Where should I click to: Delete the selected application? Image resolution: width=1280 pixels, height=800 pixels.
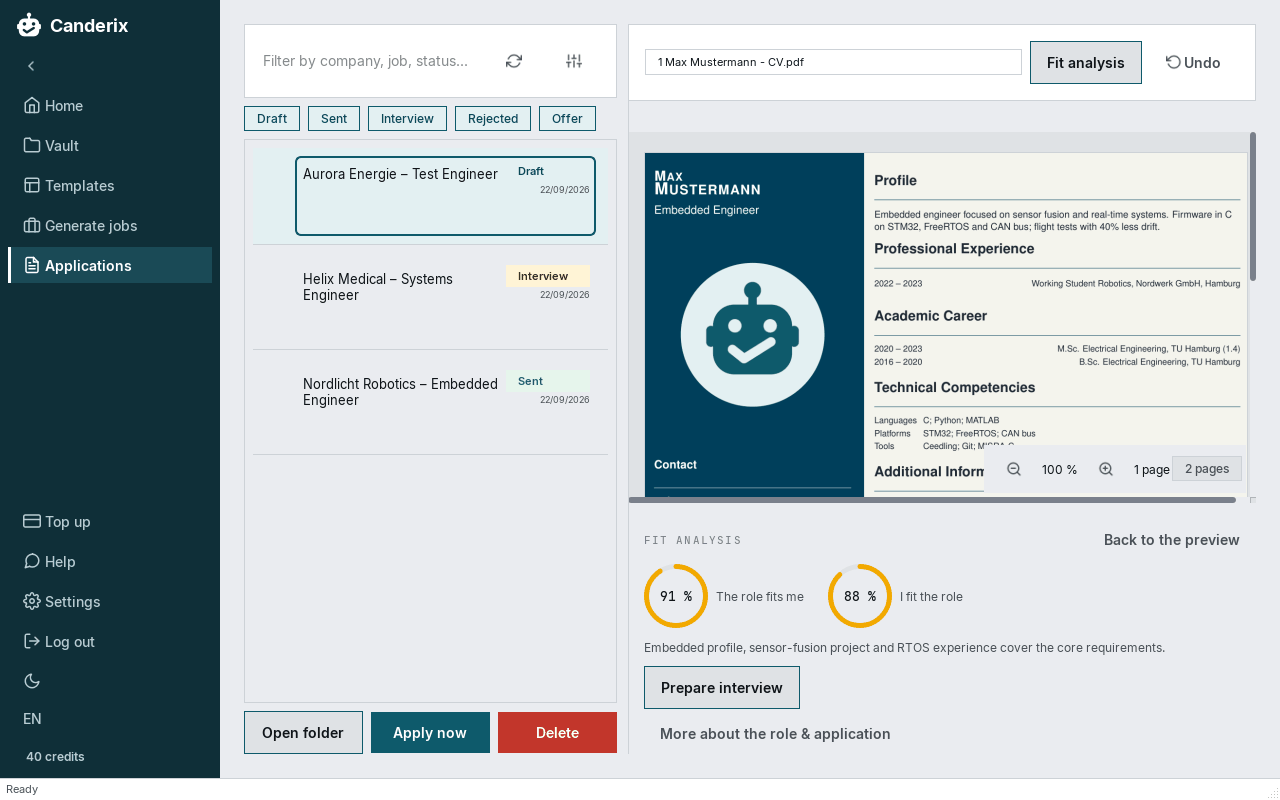tap(557, 733)
